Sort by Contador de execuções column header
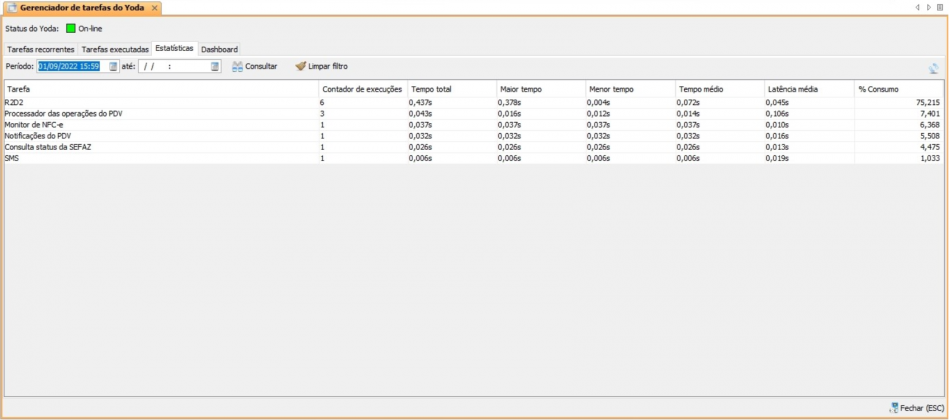 (361, 89)
